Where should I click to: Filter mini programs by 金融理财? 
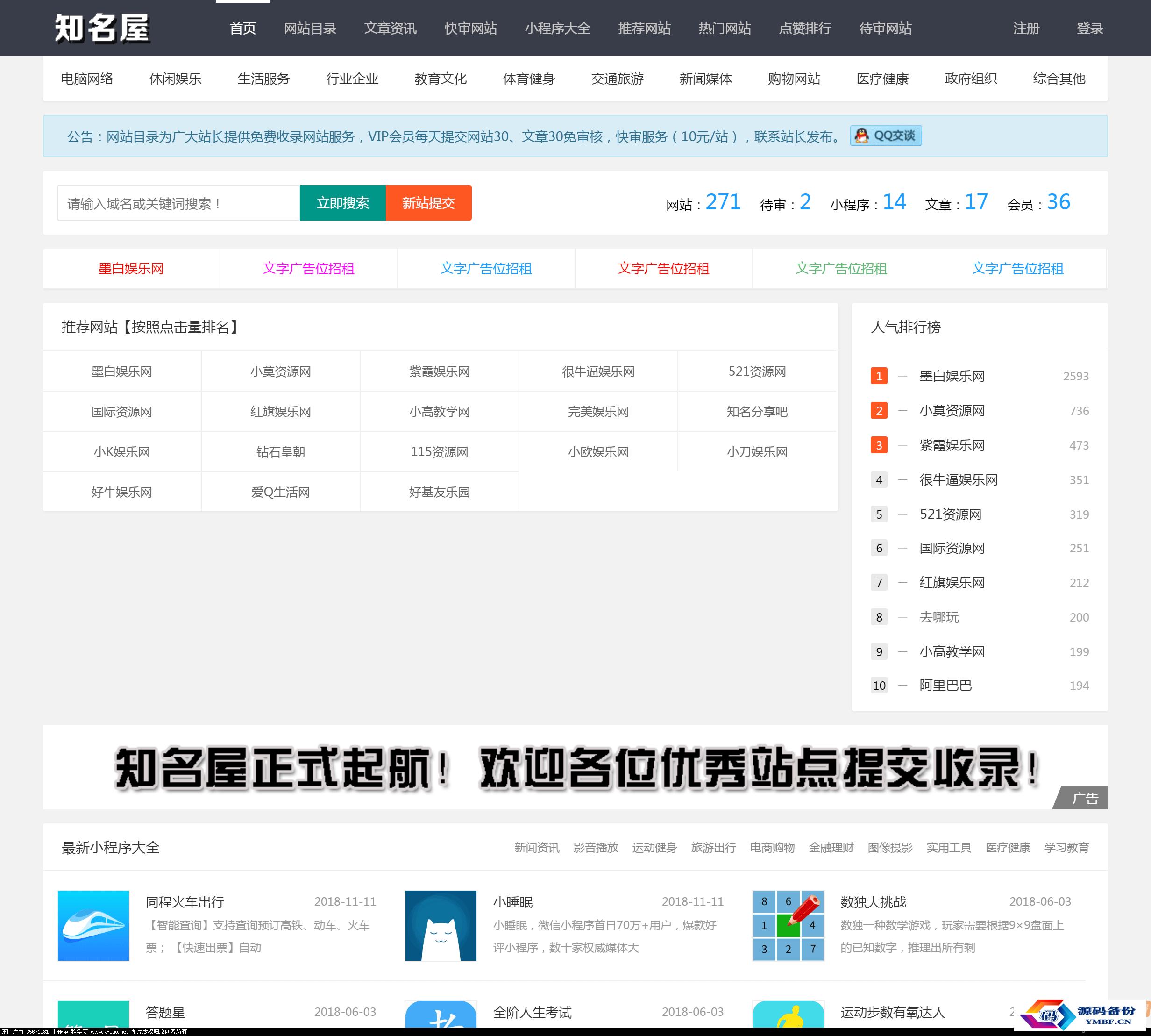831,848
